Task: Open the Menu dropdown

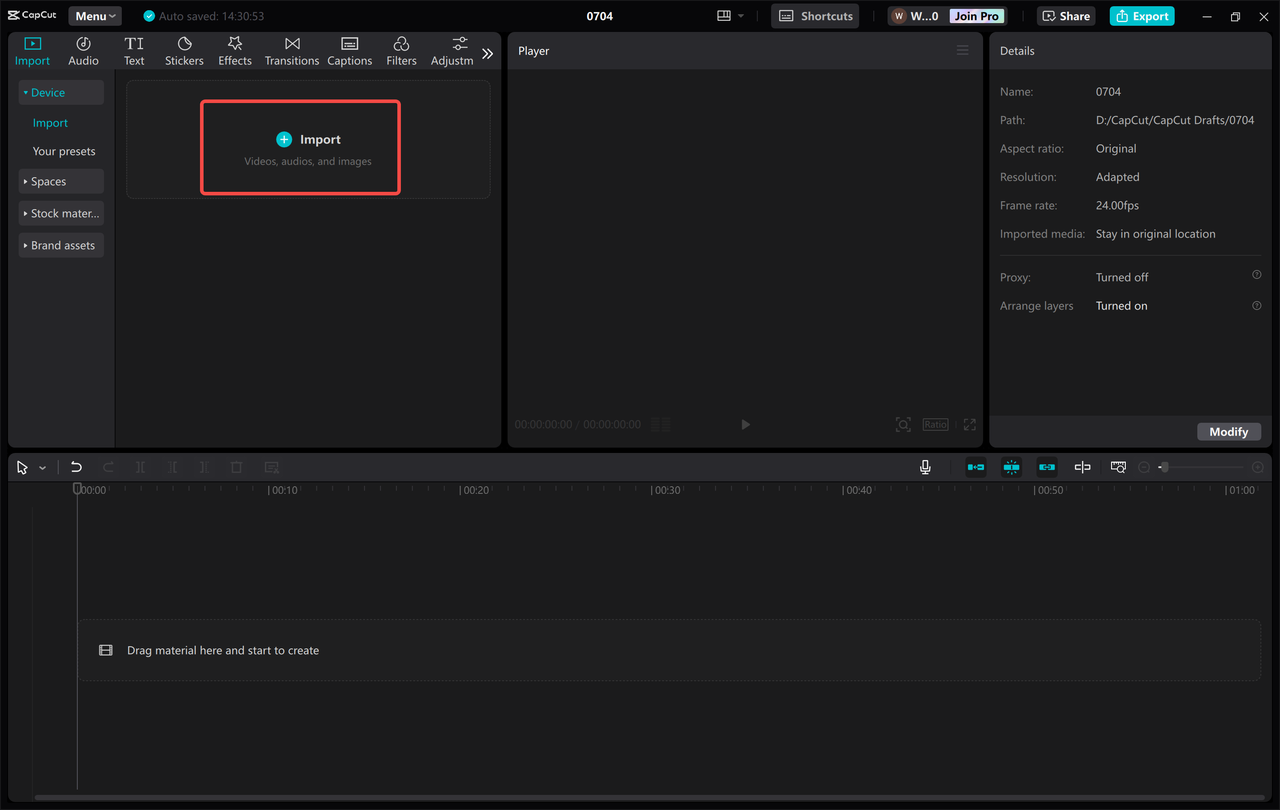Action: click(94, 15)
